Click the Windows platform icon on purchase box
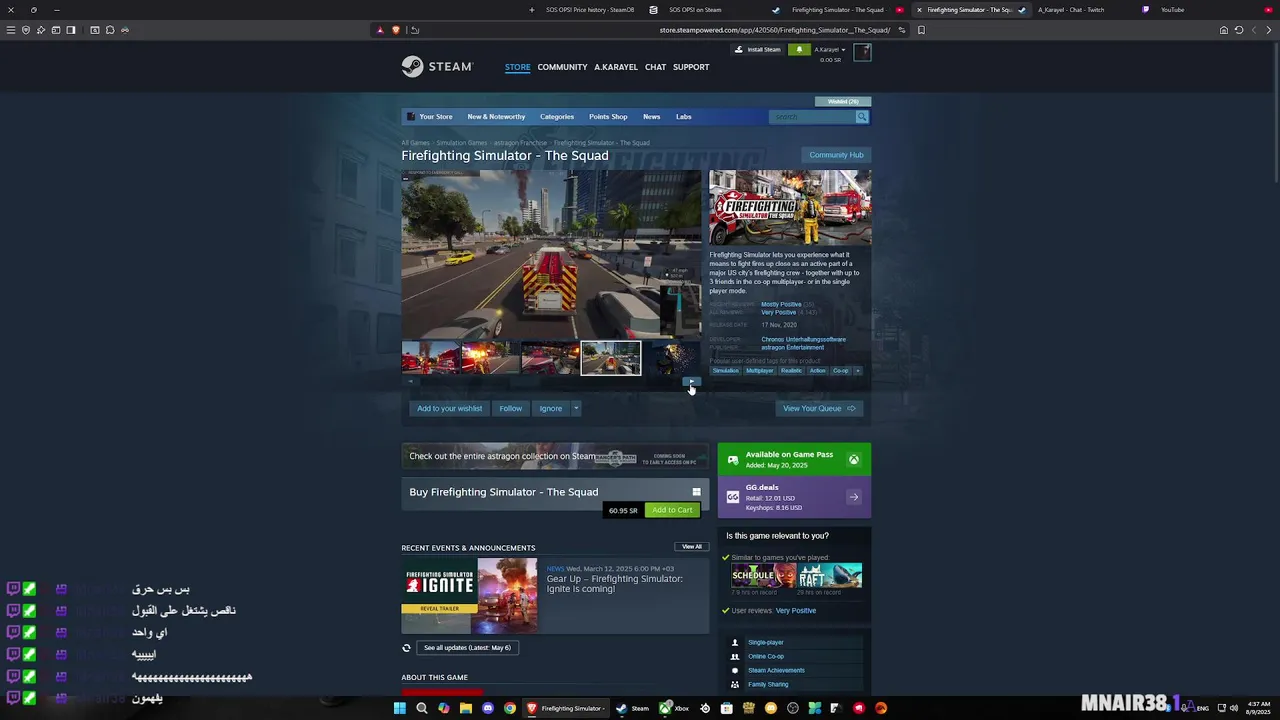Screen dimensions: 1280x720 (x=697, y=492)
